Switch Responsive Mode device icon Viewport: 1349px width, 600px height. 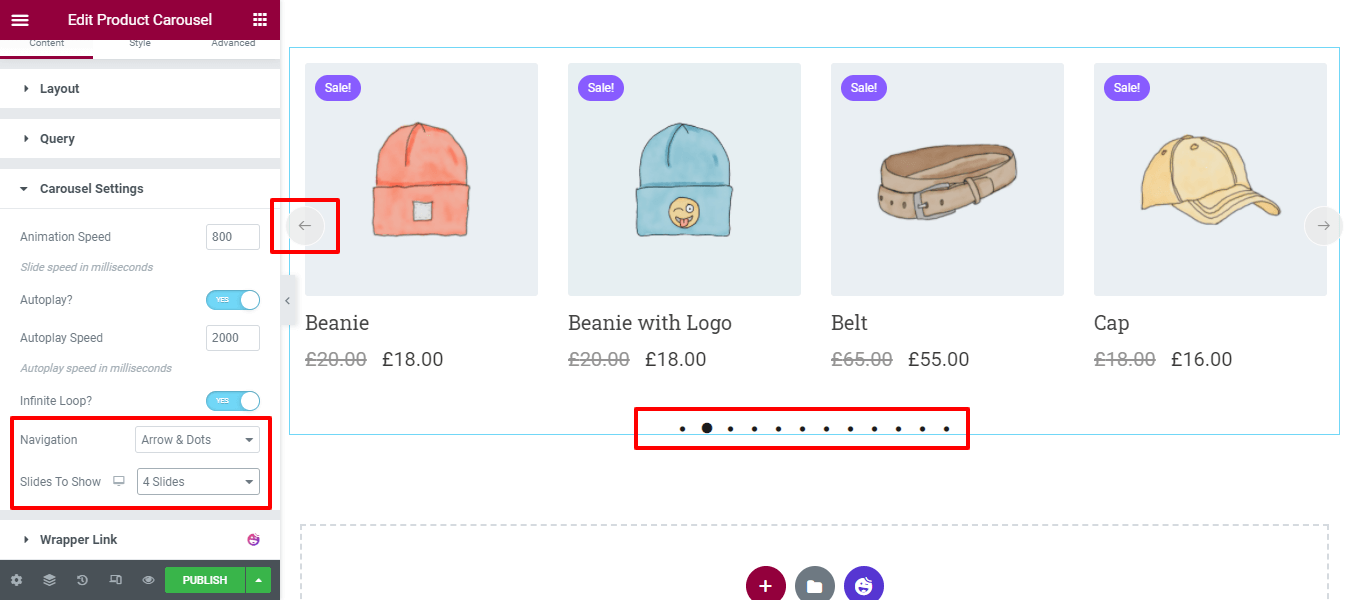(115, 580)
